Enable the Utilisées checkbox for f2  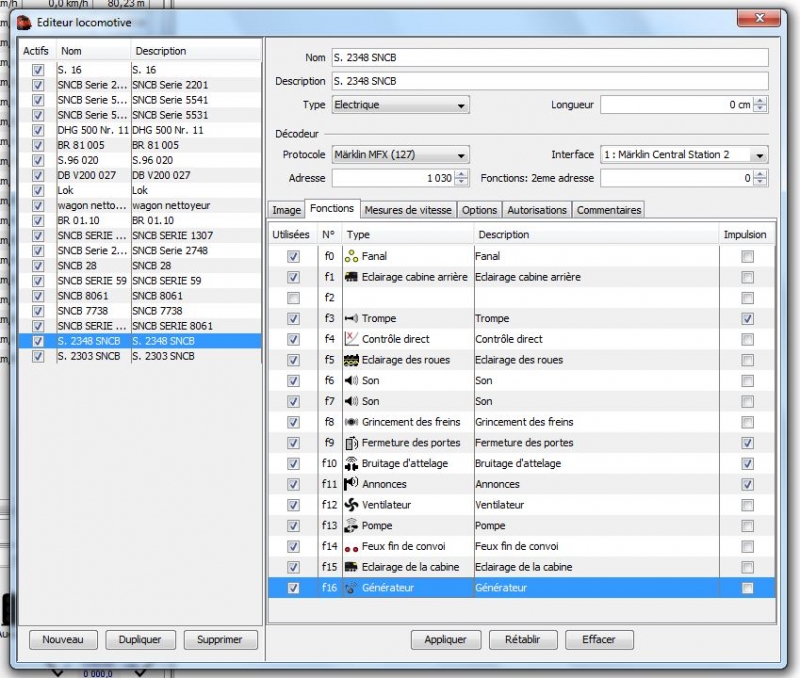(294, 298)
